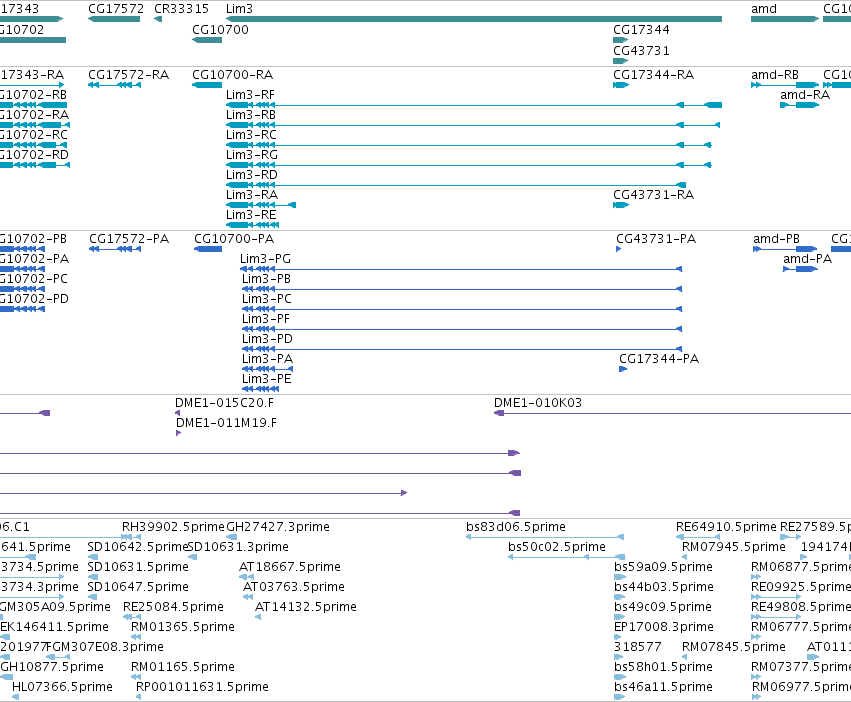Click the bs46a11.5prime EST label

(x=663, y=687)
